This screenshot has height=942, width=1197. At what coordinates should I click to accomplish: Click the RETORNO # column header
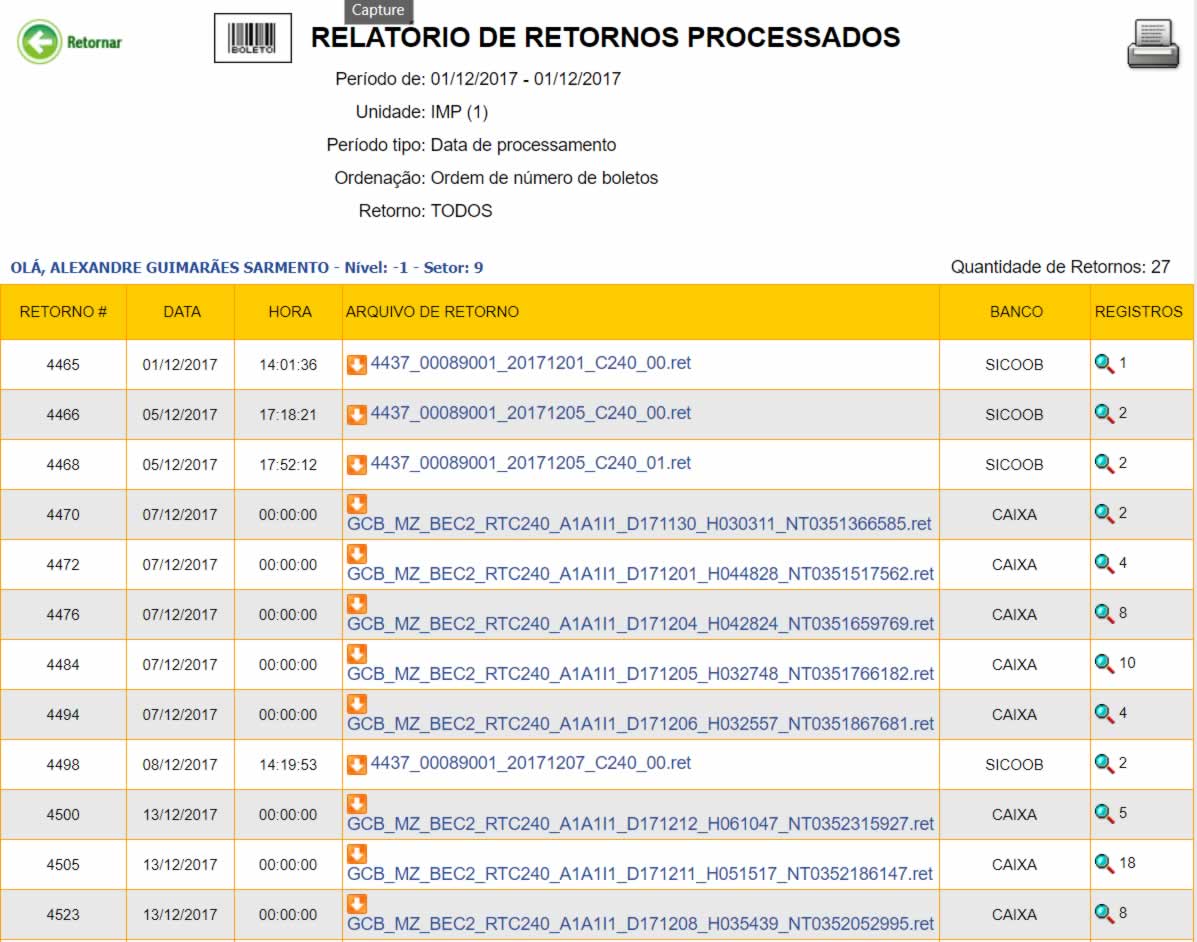pos(63,311)
